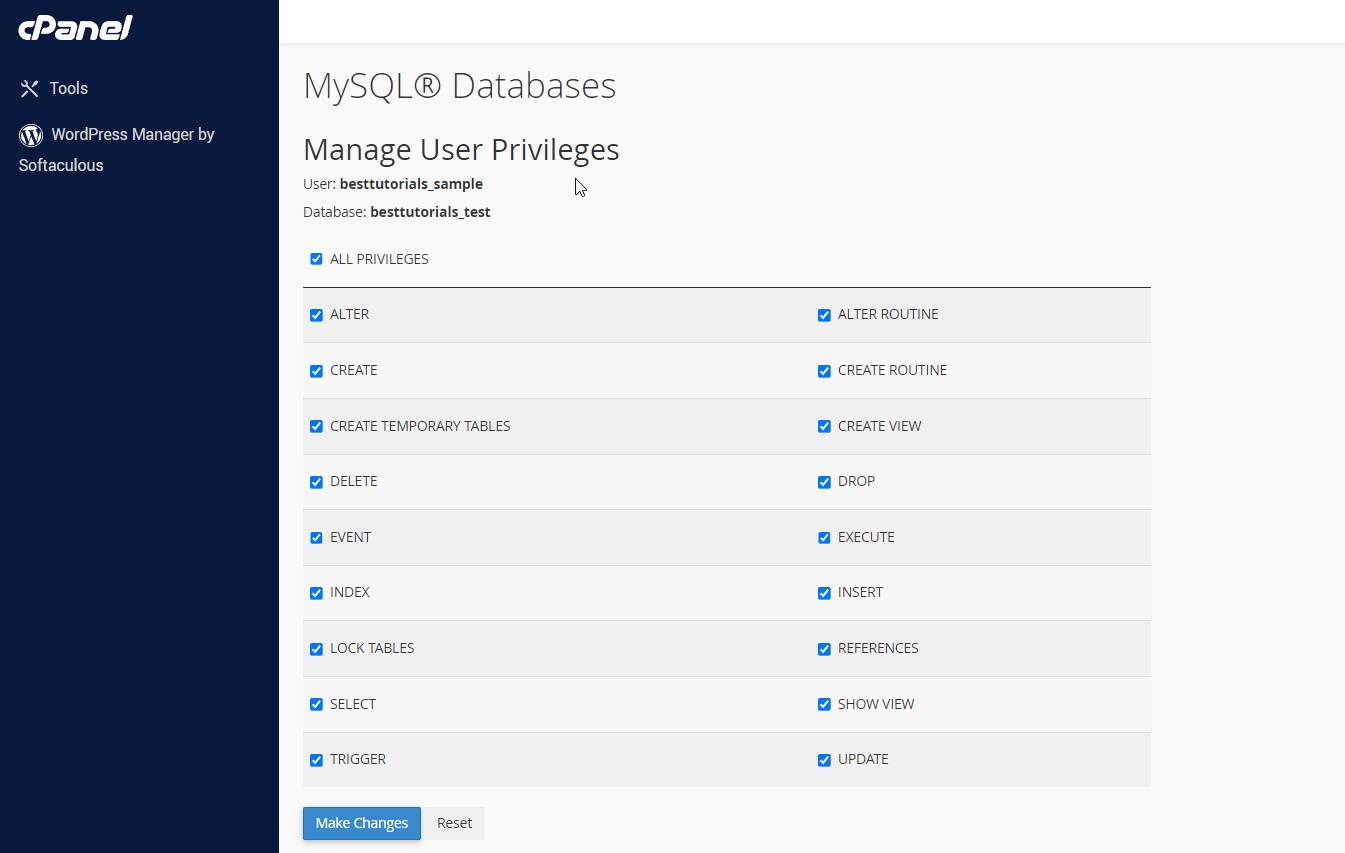Screen dimensions: 1345x853
Task: Uncheck the TRIGGER privilege
Action: [x=316, y=760]
